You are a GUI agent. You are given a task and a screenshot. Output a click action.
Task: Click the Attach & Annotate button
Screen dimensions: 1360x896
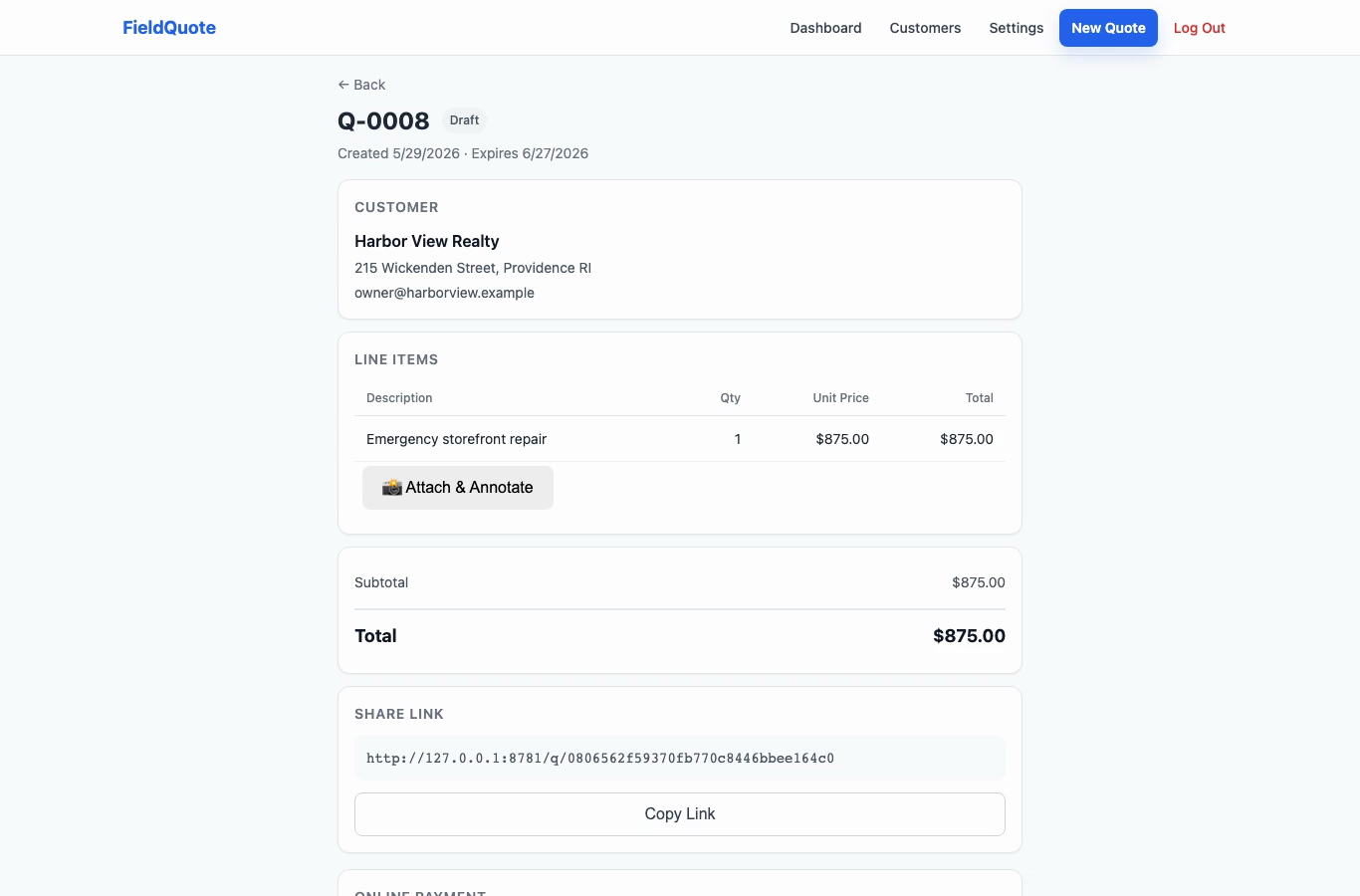[458, 488]
